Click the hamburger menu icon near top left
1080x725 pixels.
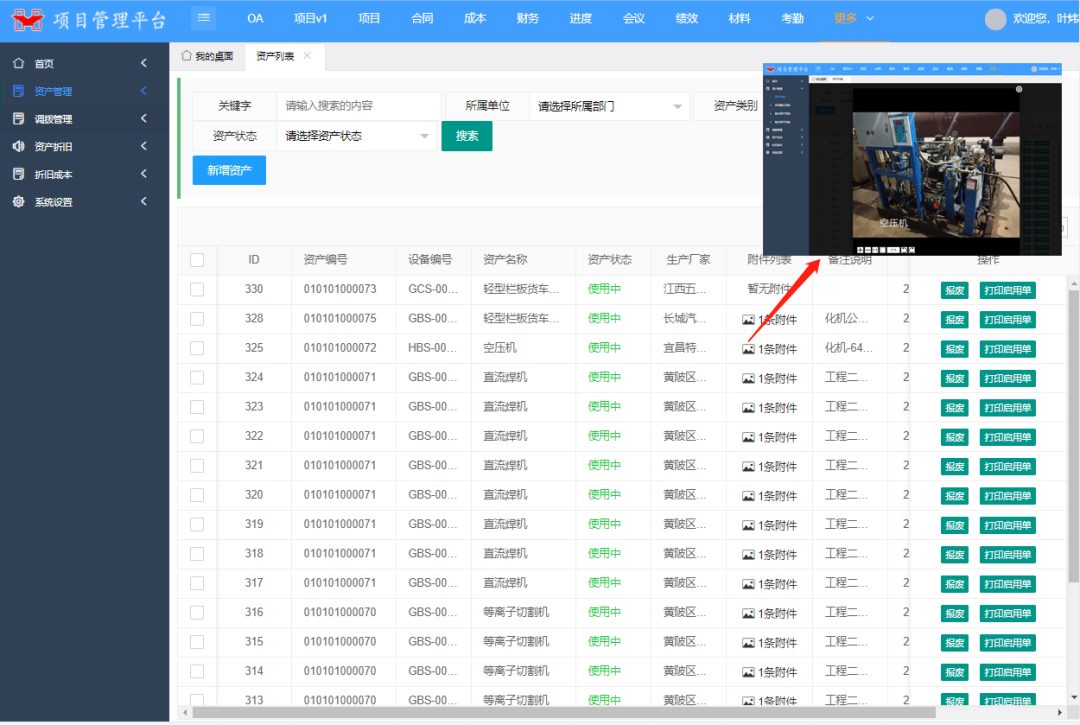(205, 17)
